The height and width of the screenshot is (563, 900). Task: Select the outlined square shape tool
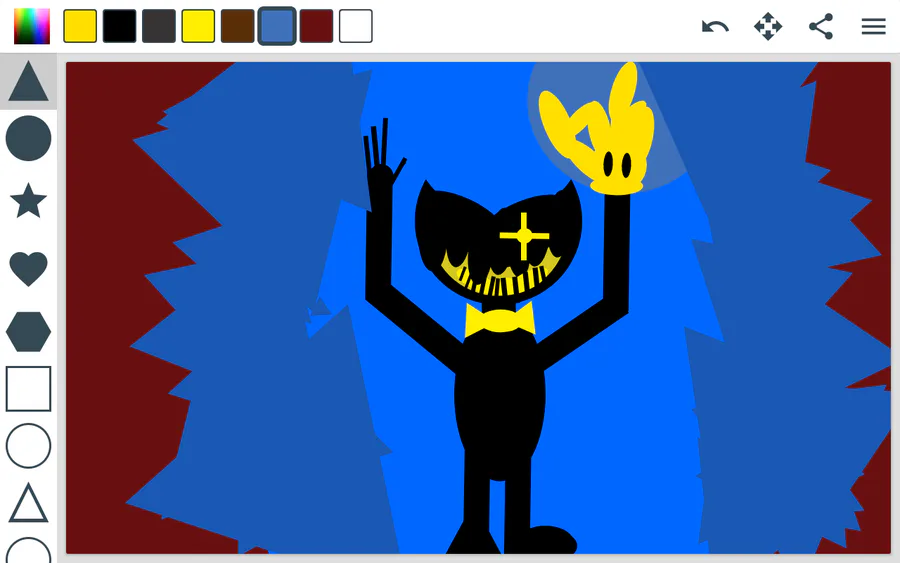(28, 389)
